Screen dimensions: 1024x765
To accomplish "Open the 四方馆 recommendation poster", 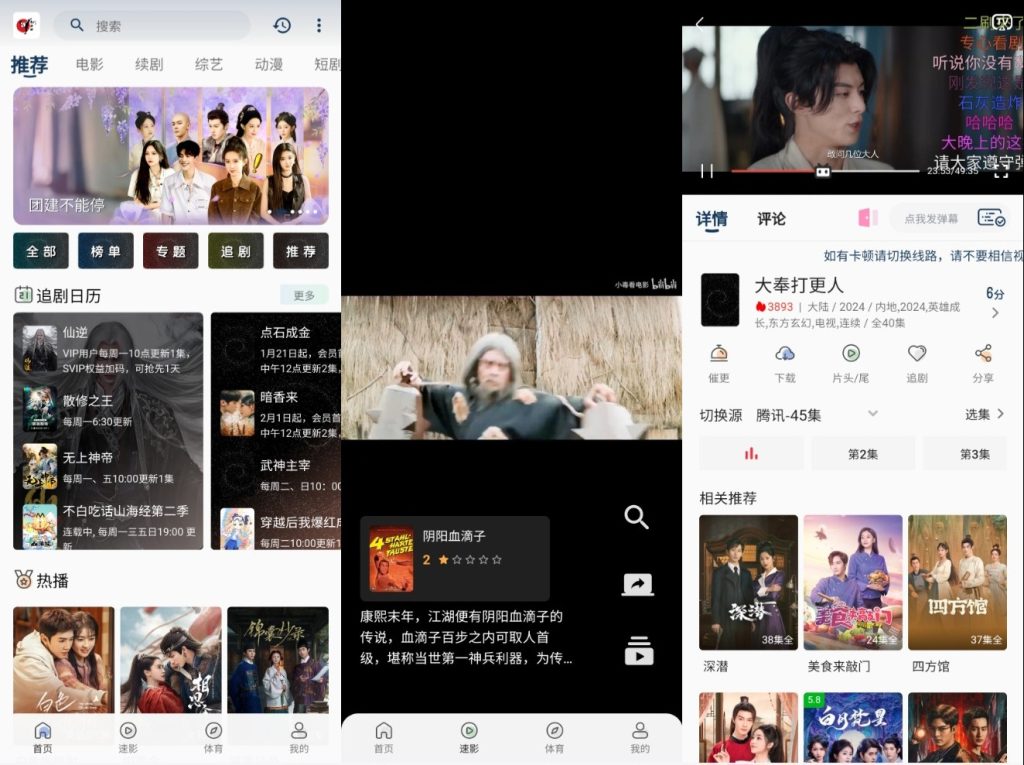I will pos(957,582).
